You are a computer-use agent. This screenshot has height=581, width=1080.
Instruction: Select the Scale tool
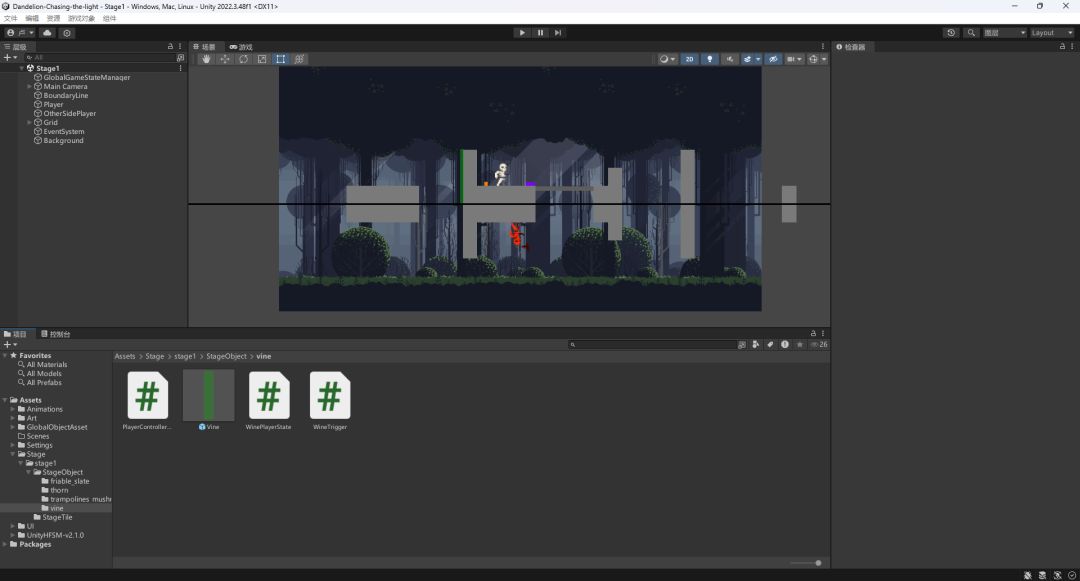click(262, 59)
